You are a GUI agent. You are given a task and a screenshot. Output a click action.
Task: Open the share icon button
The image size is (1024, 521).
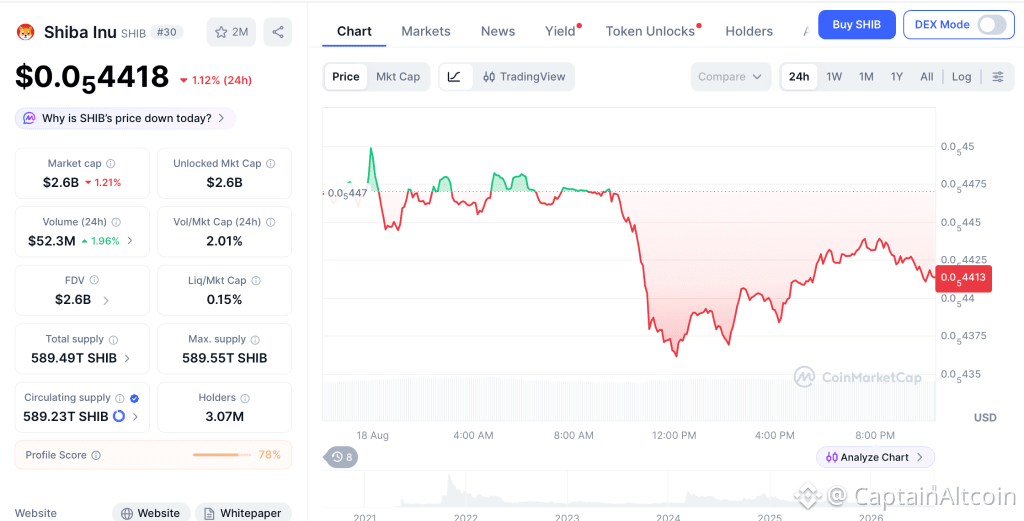pos(278,32)
